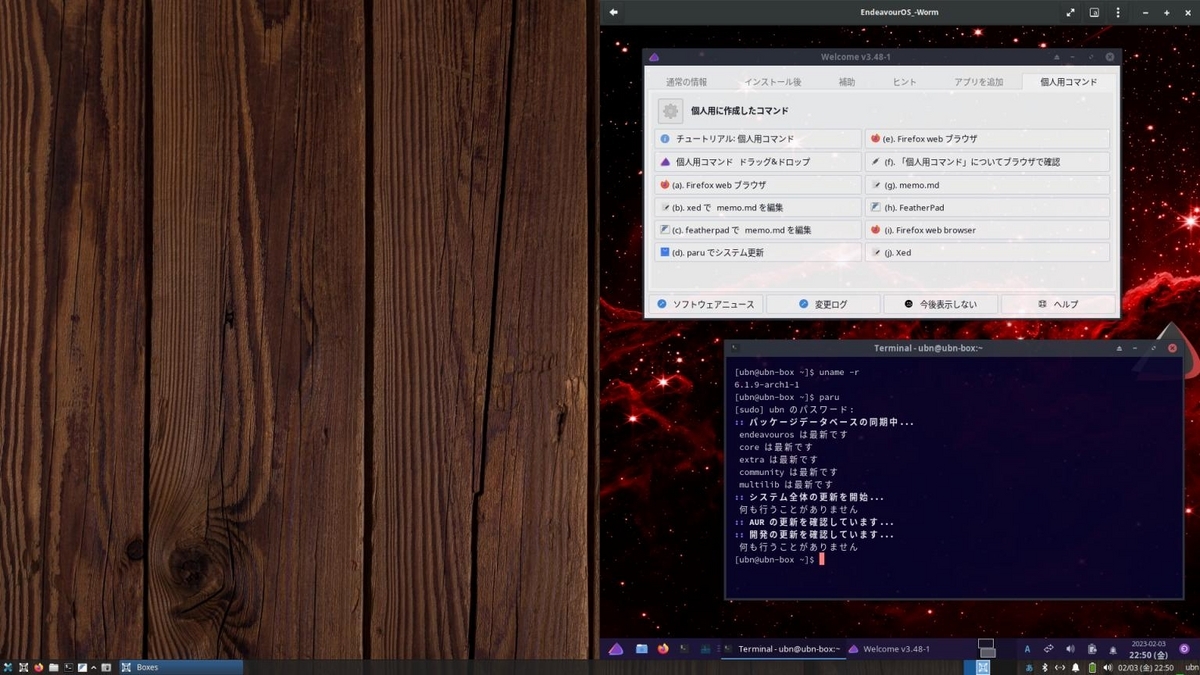Launch (j). Xed
The width and height of the screenshot is (1200, 675).
[x=987, y=253]
